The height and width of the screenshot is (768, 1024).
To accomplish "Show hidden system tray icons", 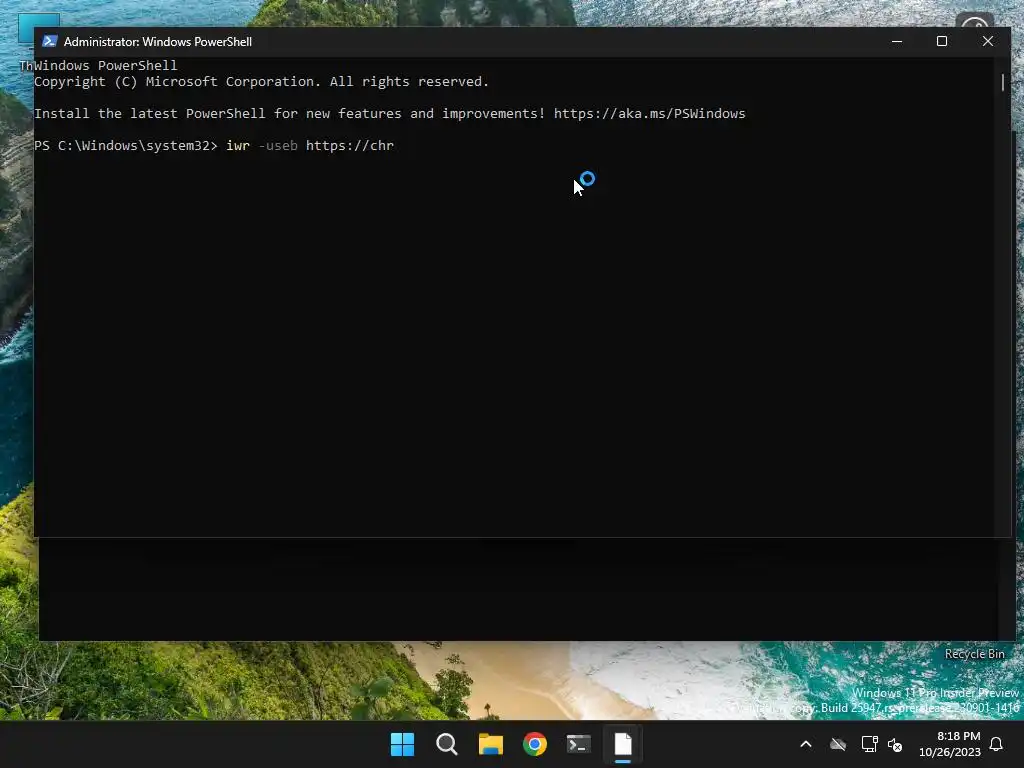I will [x=806, y=744].
